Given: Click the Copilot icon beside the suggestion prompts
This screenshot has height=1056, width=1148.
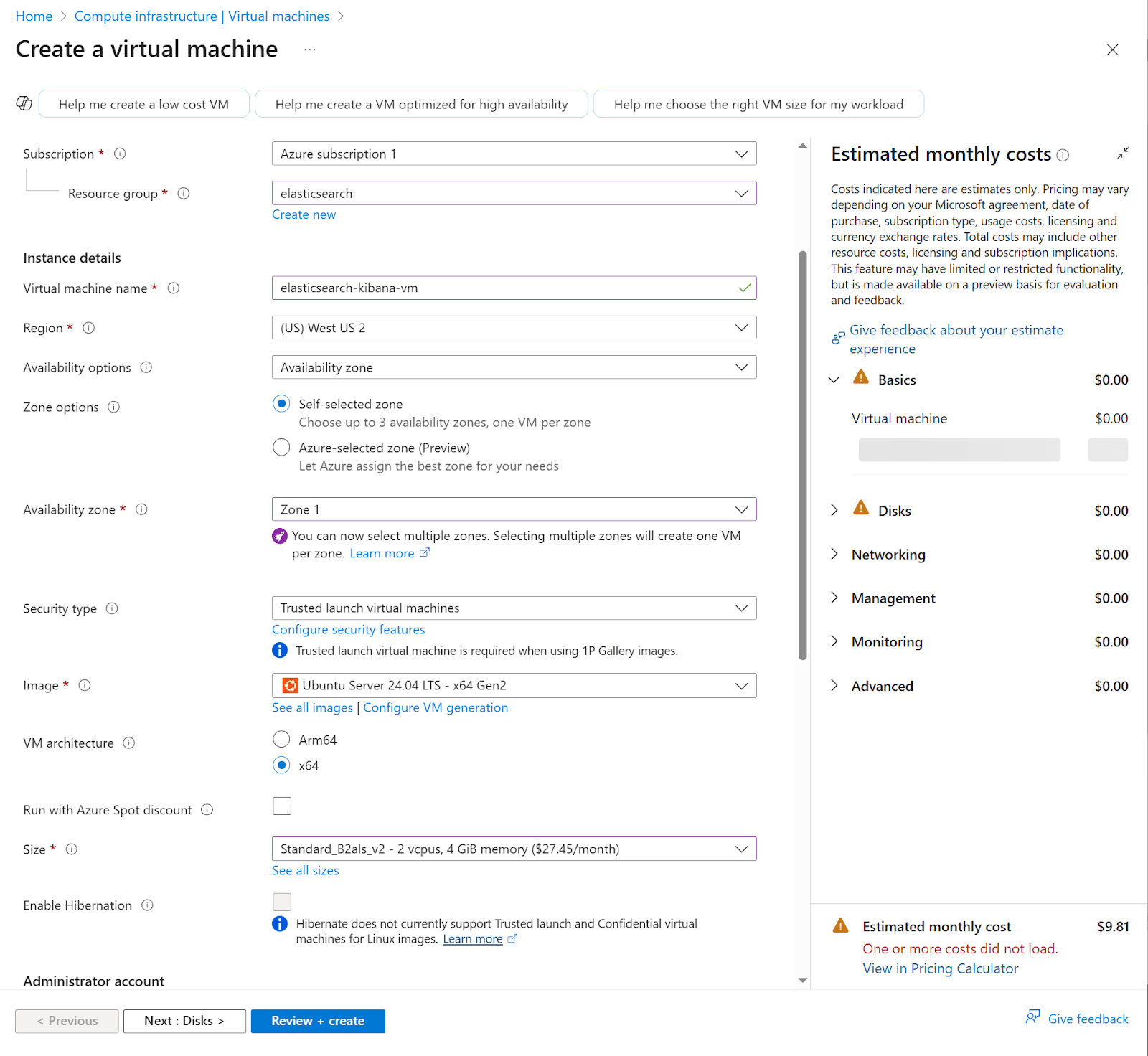Looking at the screenshot, I should [x=24, y=103].
